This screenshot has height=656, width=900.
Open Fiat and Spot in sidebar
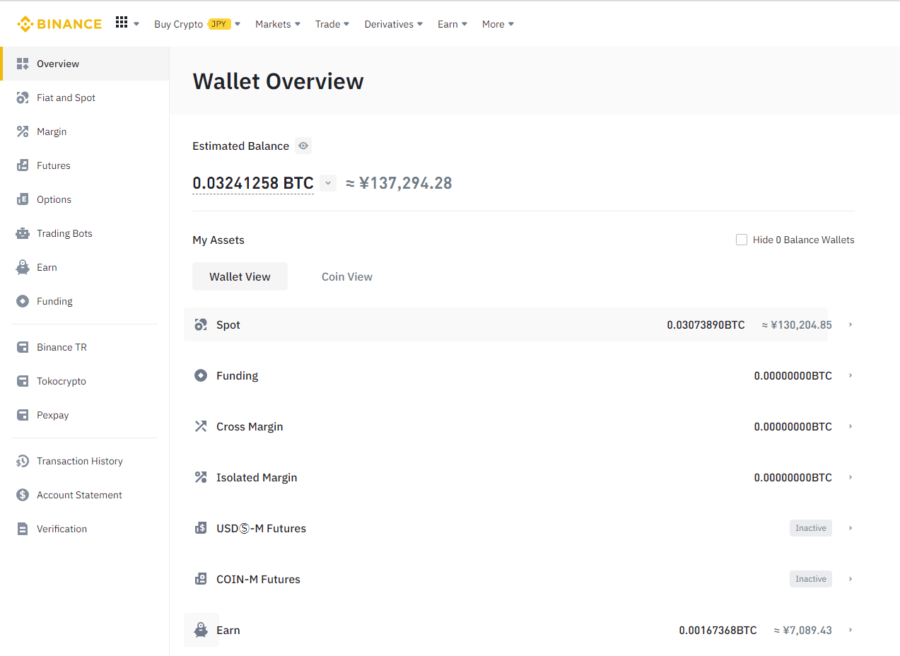pos(66,98)
